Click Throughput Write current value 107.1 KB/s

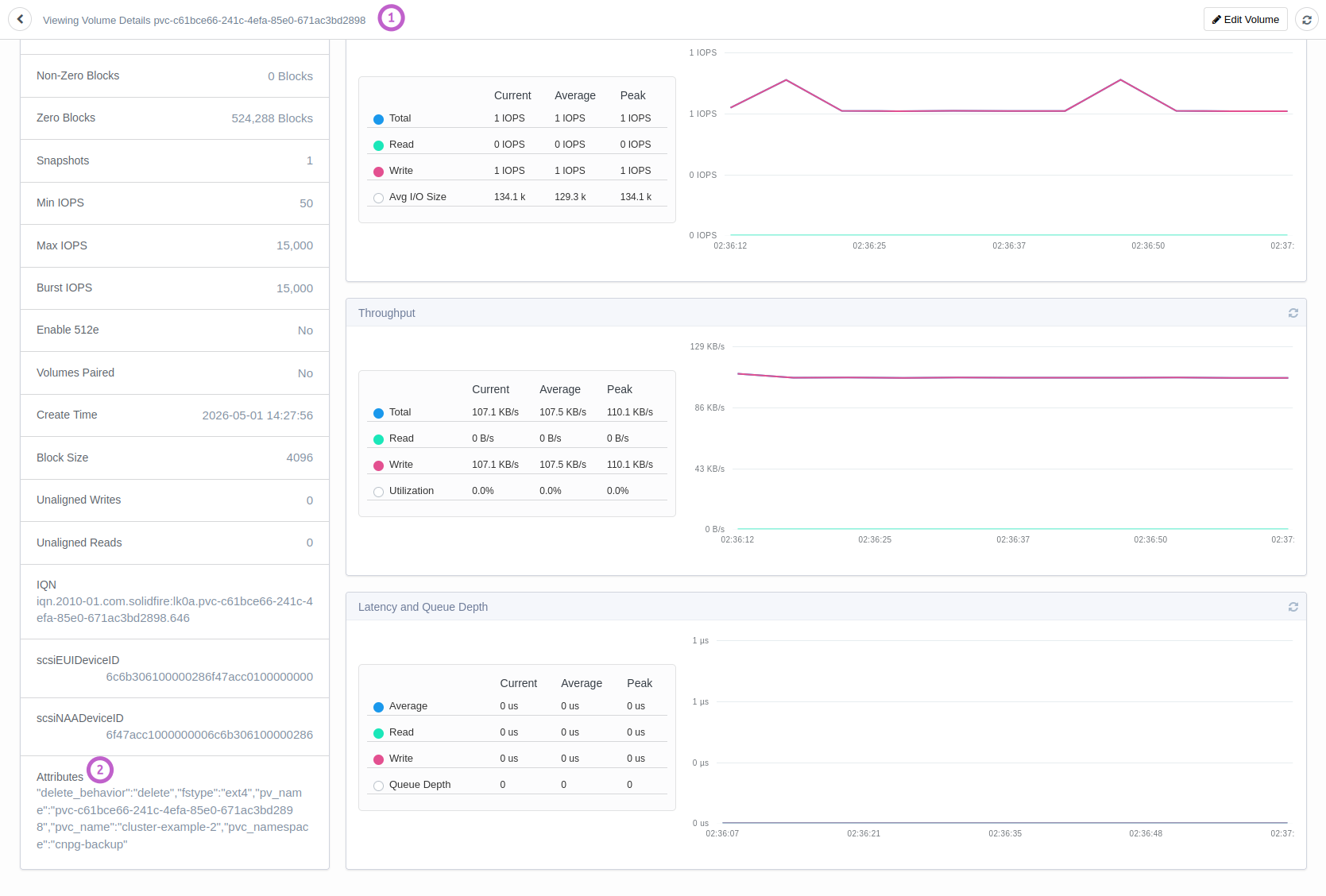495,465
